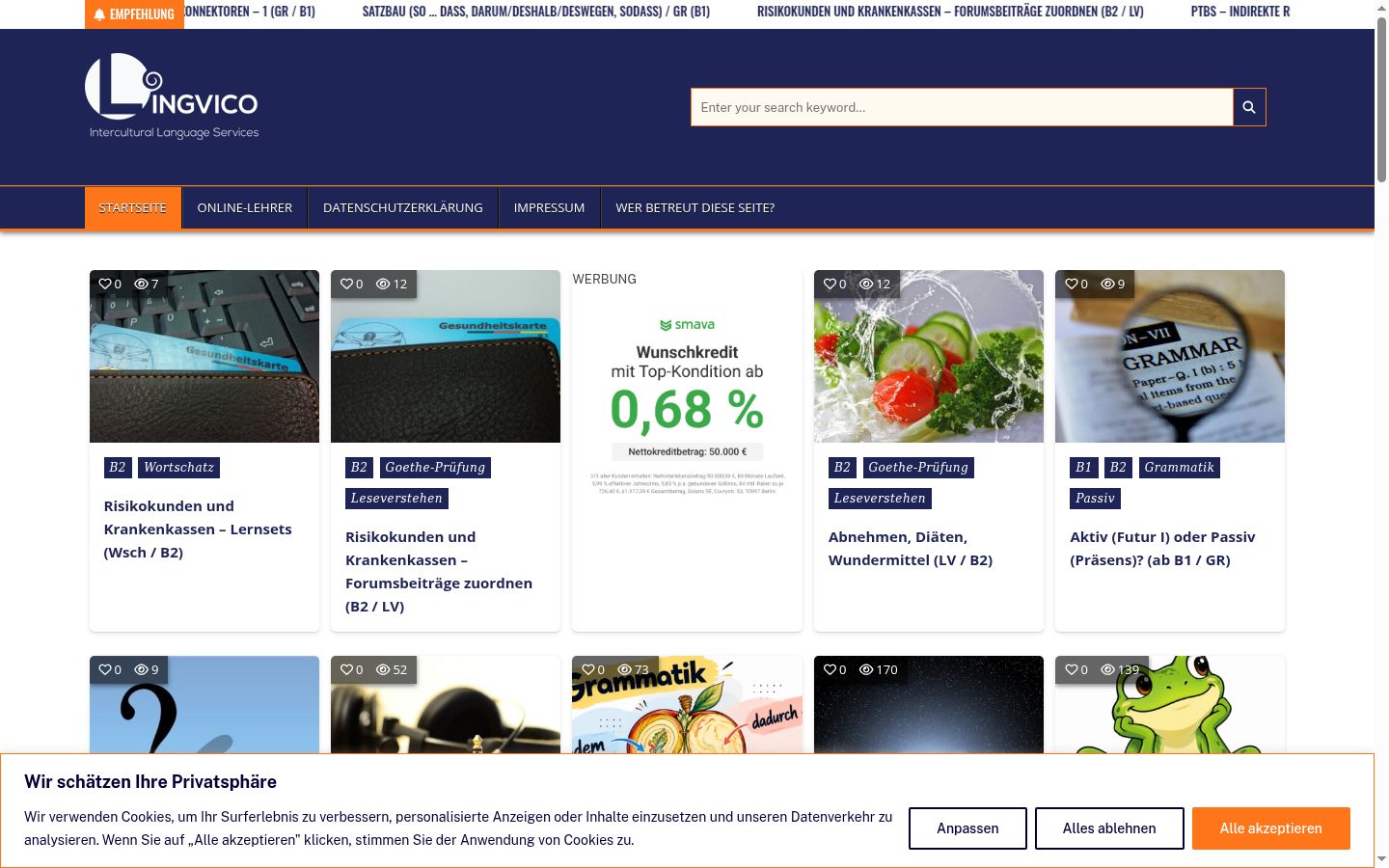Select Leseverstehen tag on Abnehmen card
This screenshot has height=868, width=1389.
pyautogui.click(x=880, y=499)
